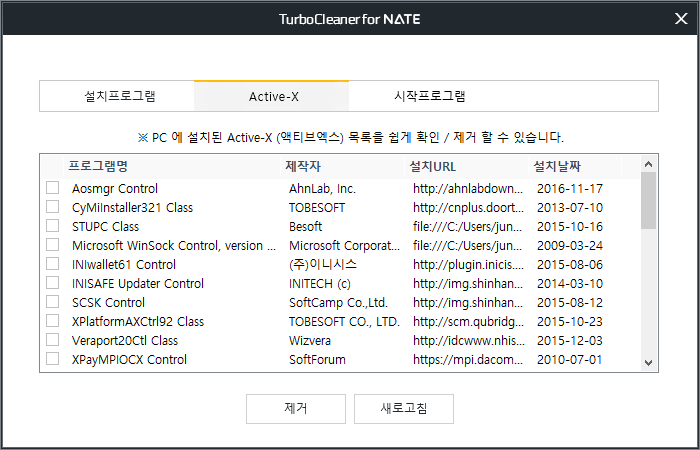Click the Microsoft Corporat... publisher cell
Image resolution: width=700 pixels, height=450 pixels.
coord(344,246)
